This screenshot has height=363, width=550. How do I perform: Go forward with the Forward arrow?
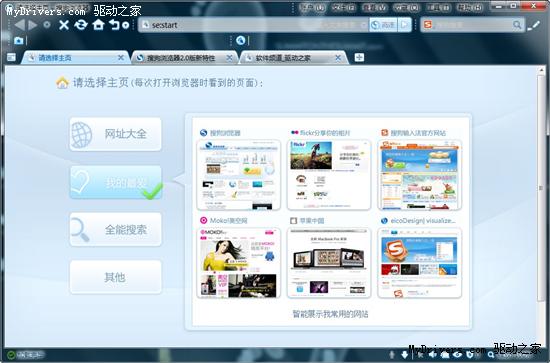tap(33, 25)
